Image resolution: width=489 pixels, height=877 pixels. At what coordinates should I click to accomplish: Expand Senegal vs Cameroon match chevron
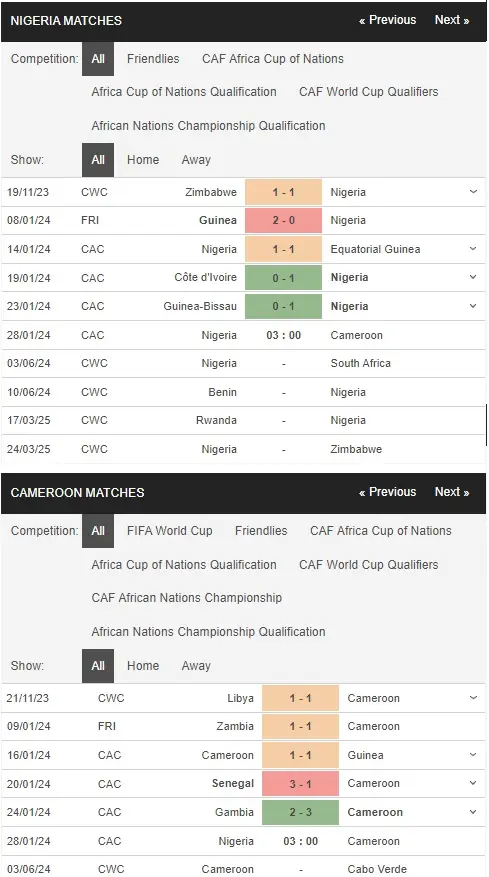[x=473, y=784]
